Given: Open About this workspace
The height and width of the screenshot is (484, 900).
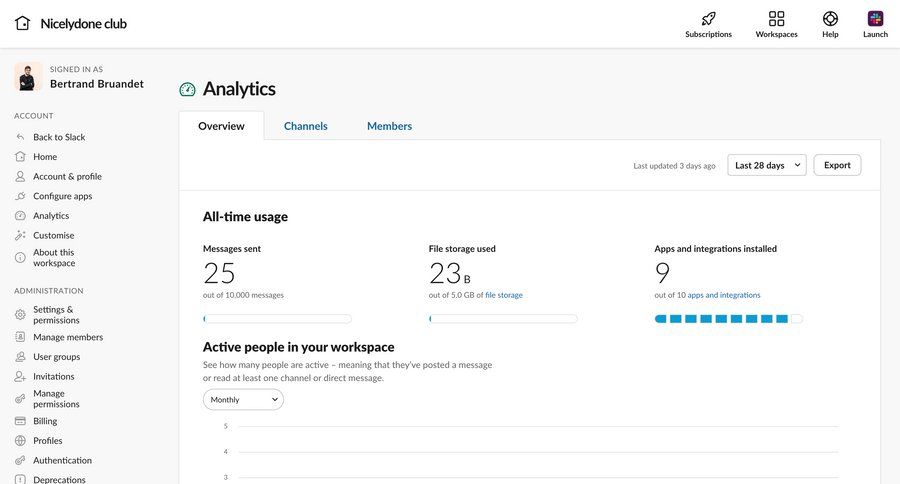Looking at the screenshot, I should point(54,257).
